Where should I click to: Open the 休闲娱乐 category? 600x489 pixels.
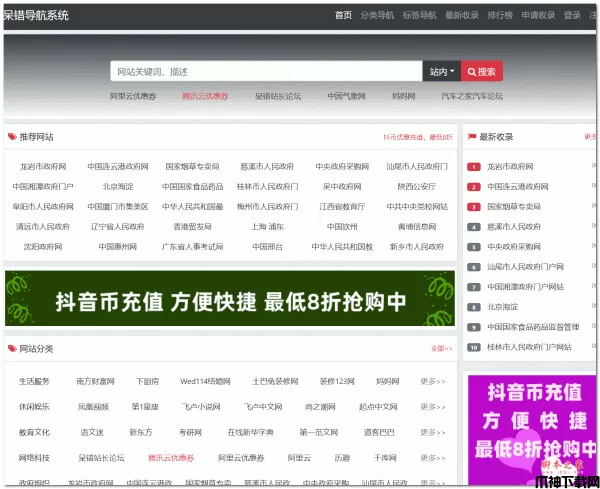[x=34, y=407]
